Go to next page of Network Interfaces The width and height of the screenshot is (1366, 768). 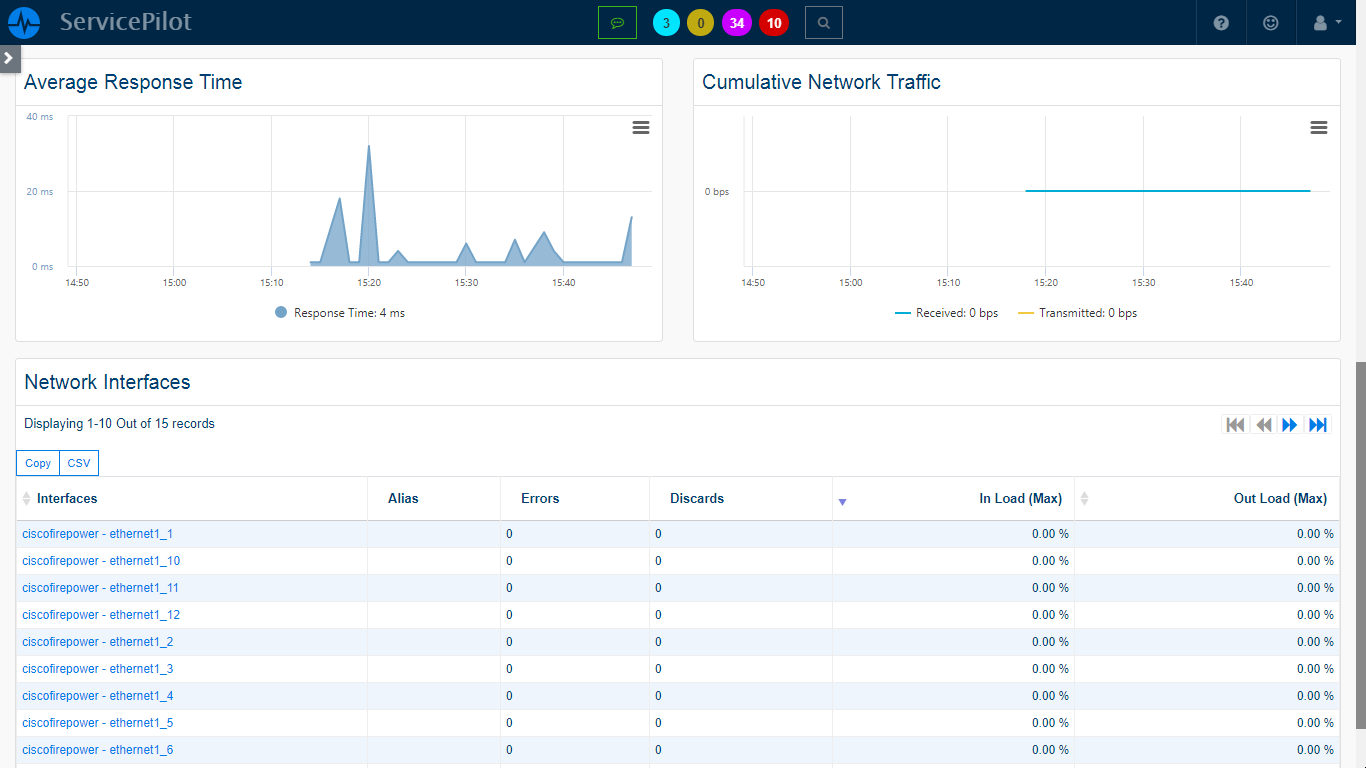tap(1290, 425)
